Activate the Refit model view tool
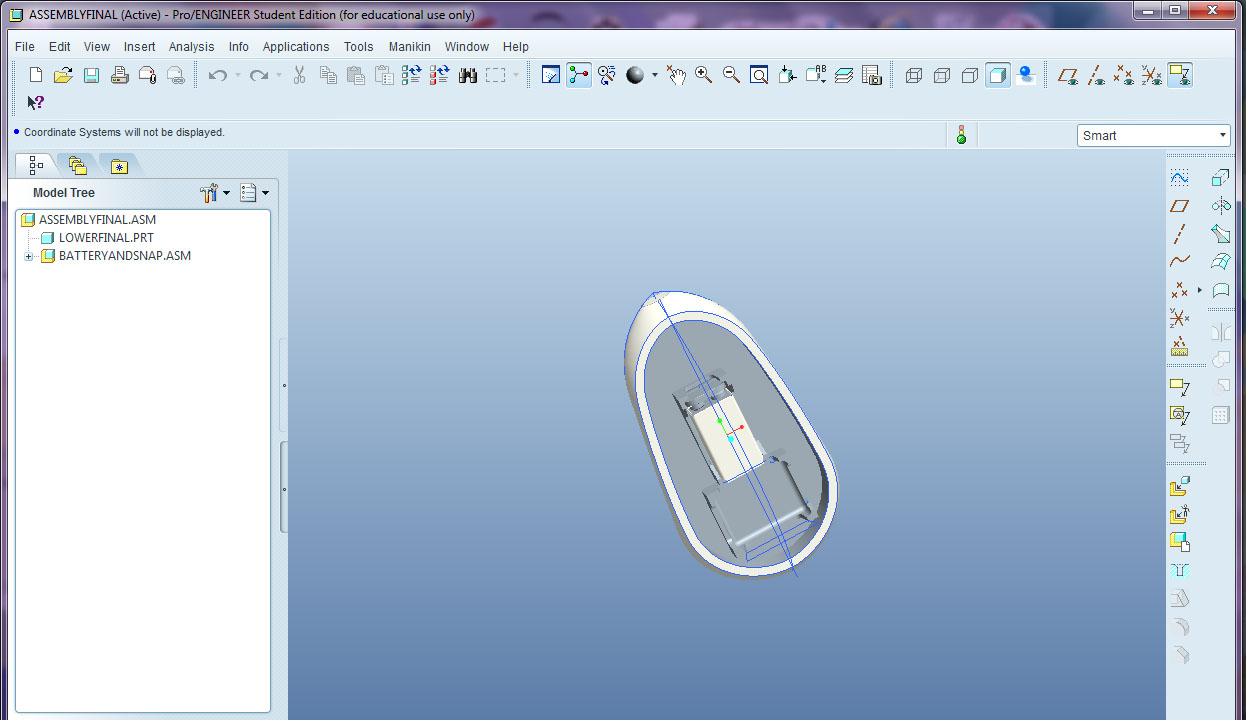Image resolution: width=1246 pixels, height=720 pixels. 759,74
